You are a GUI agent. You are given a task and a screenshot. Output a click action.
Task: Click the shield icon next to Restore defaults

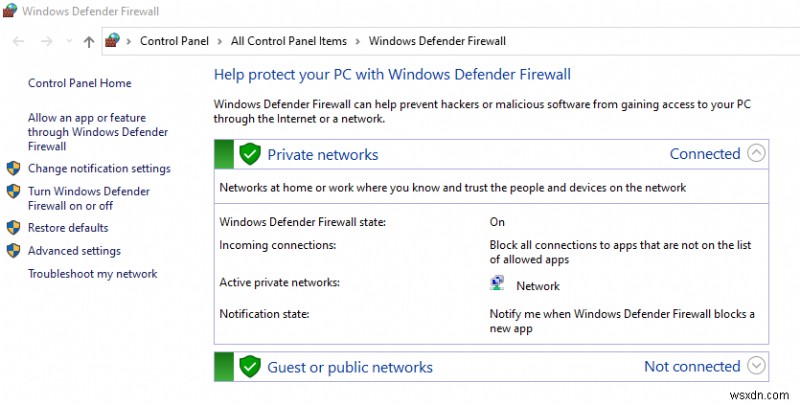[13, 227]
